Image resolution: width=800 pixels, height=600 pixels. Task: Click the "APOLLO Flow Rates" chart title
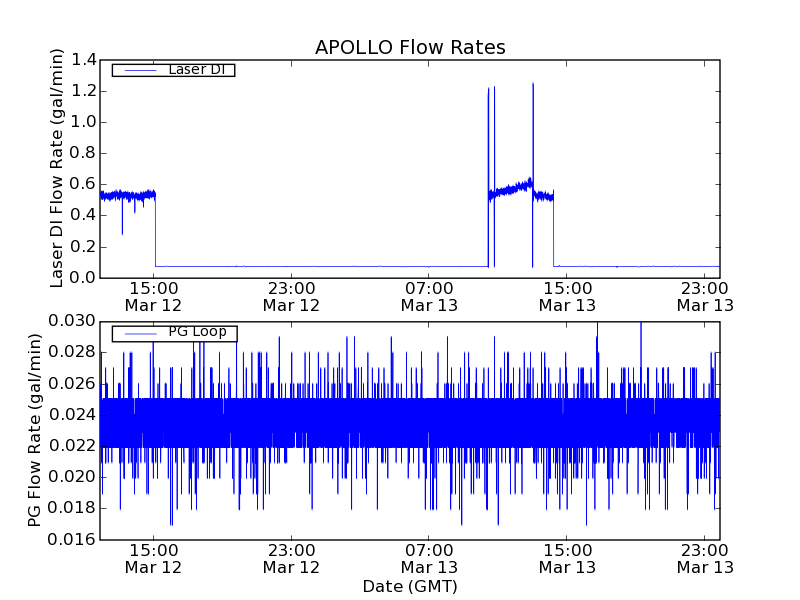click(x=410, y=47)
